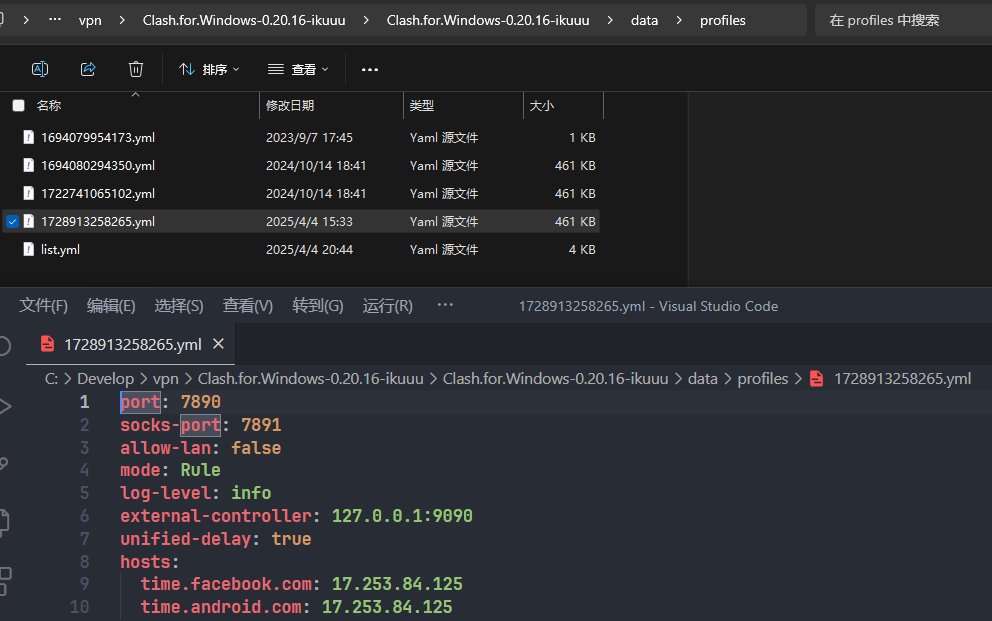Show hidden path segments via address bar ellipsis
This screenshot has width=992, height=621.
[x=55, y=20]
